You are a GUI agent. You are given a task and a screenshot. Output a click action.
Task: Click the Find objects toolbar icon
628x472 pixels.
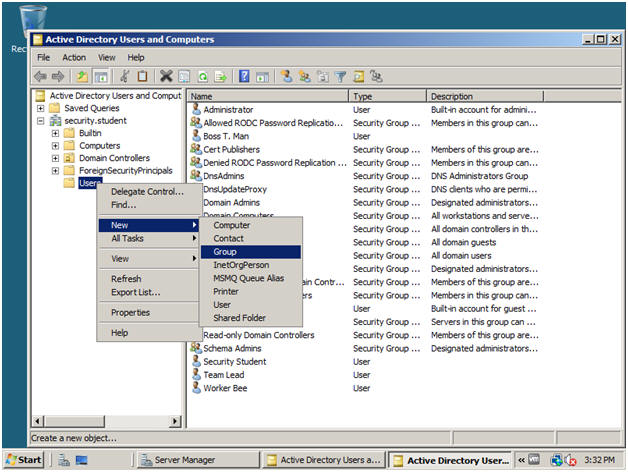358,76
